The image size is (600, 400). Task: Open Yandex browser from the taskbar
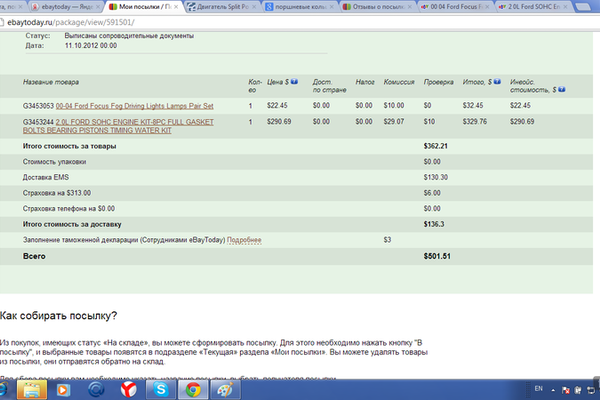(129, 390)
